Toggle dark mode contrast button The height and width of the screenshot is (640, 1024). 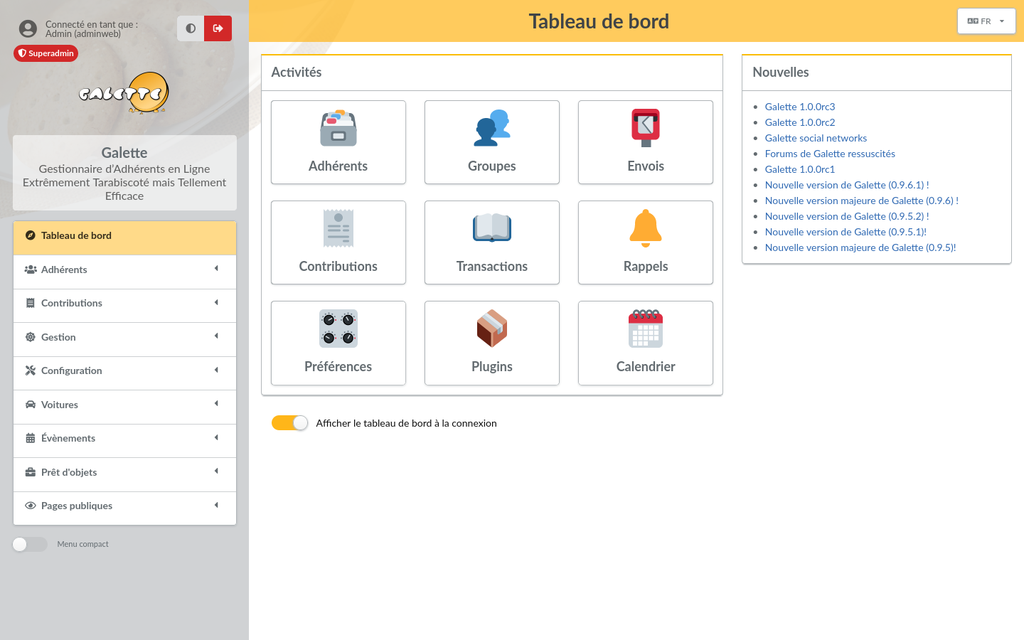click(191, 28)
